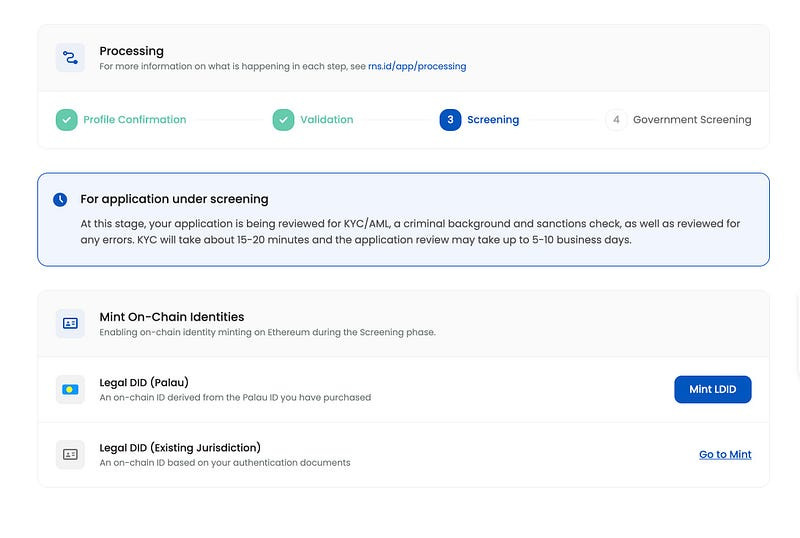Click the clock icon in screening notice
This screenshot has height=538, width=800.
click(x=60, y=200)
